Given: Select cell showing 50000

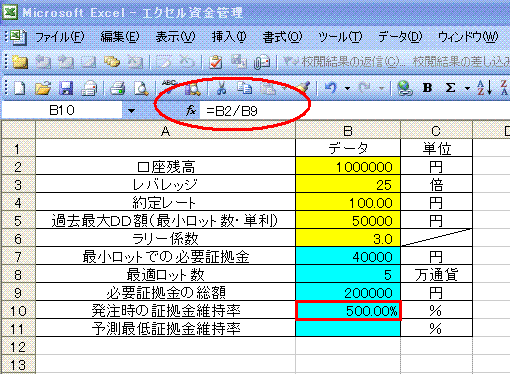Looking at the screenshot, I should (348, 220).
